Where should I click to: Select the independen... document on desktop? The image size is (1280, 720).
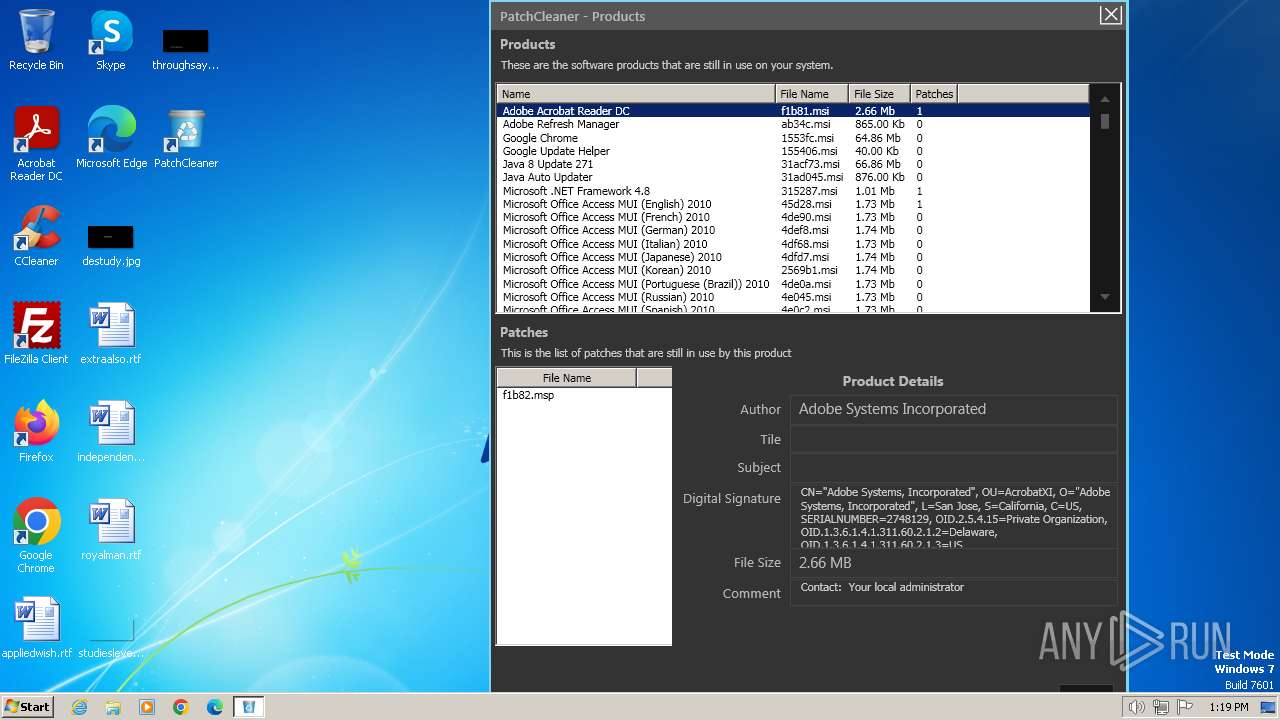[x=111, y=432]
